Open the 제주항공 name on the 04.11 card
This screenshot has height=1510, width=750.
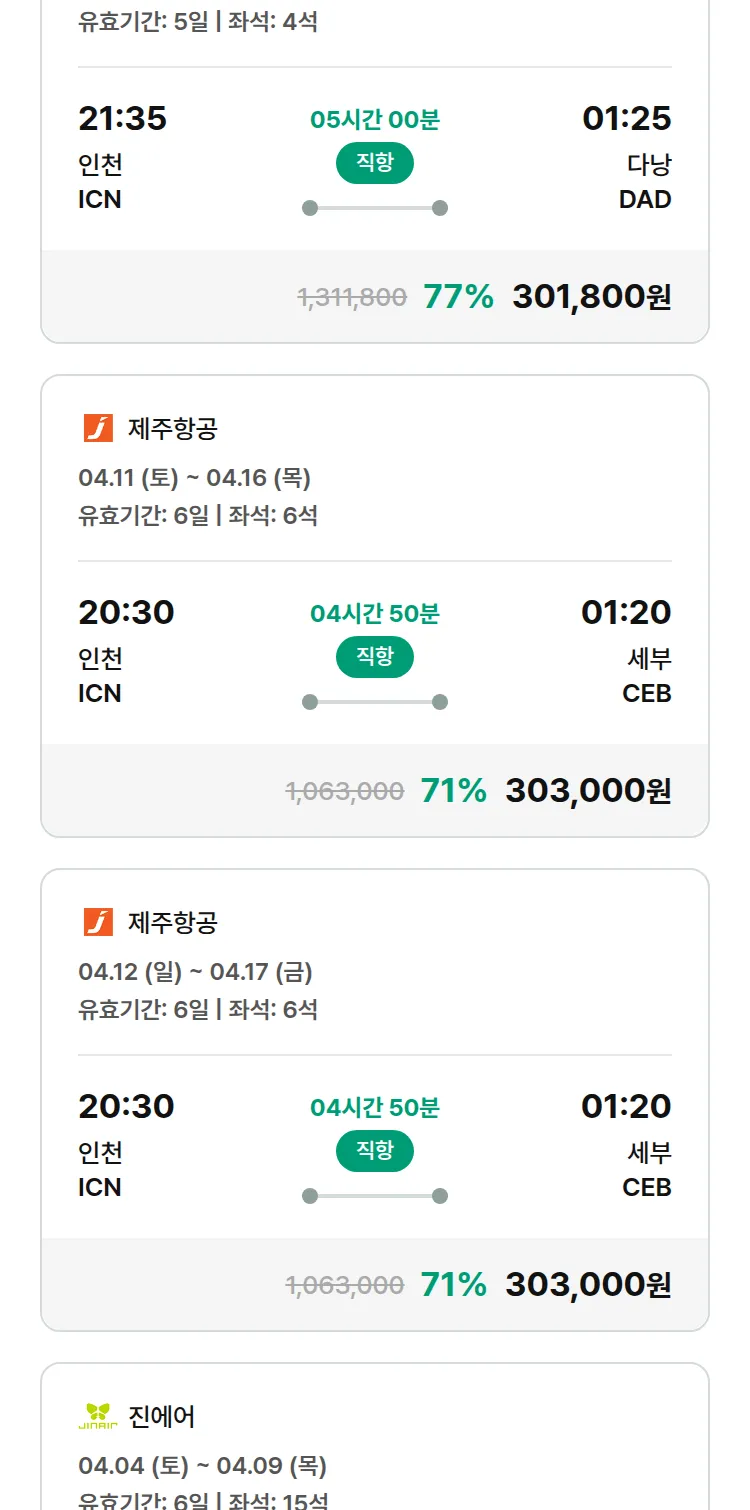[x=172, y=429]
